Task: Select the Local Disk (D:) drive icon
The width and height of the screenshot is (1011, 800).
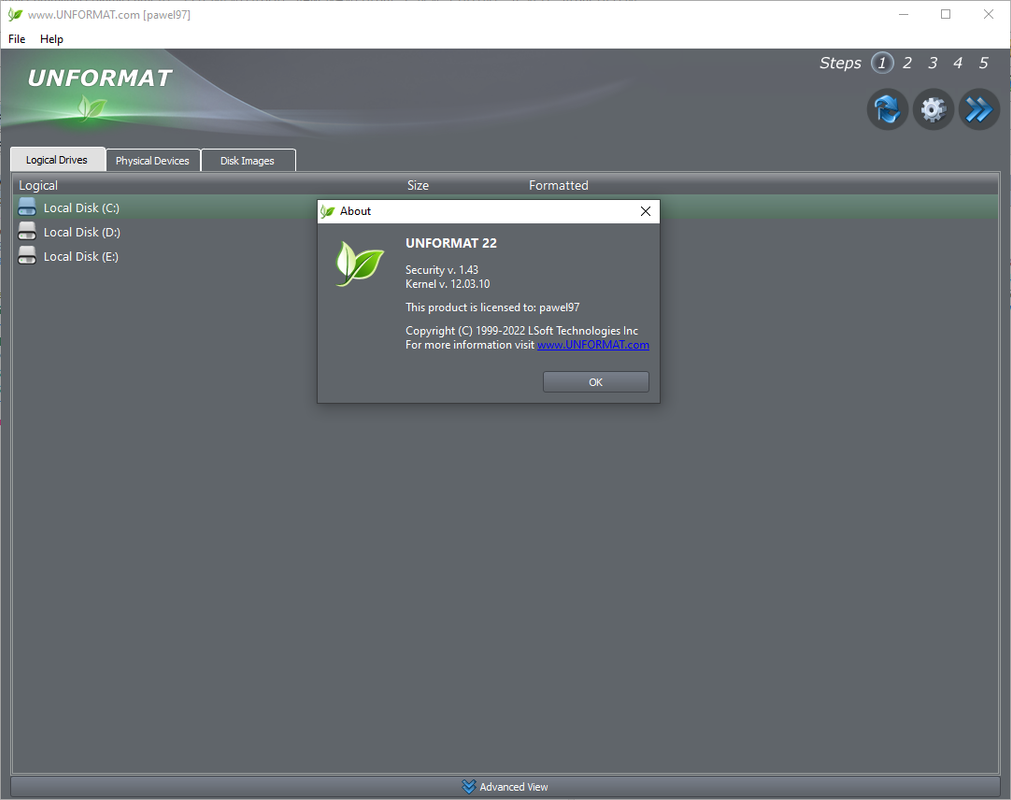Action: click(x=27, y=231)
